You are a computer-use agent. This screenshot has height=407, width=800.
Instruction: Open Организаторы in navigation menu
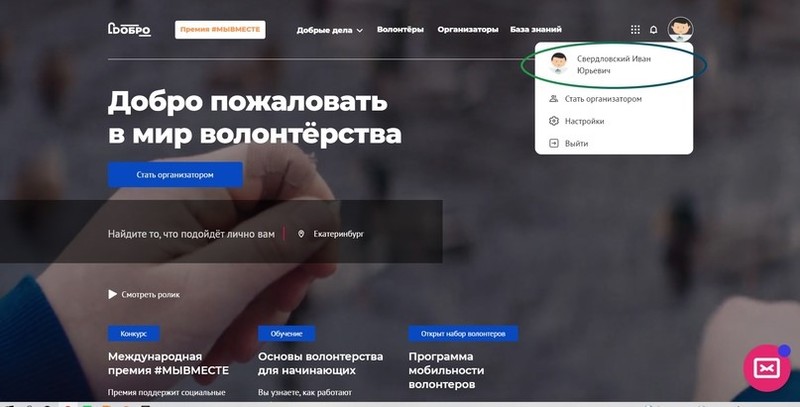[467, 30]
